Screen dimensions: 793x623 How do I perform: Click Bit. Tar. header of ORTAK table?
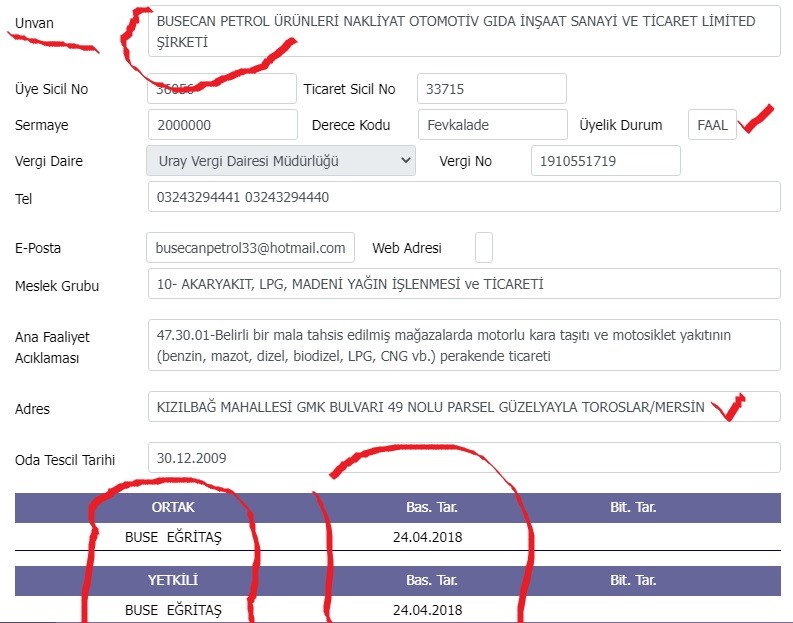pyautogui.click(x=633, y=507)
